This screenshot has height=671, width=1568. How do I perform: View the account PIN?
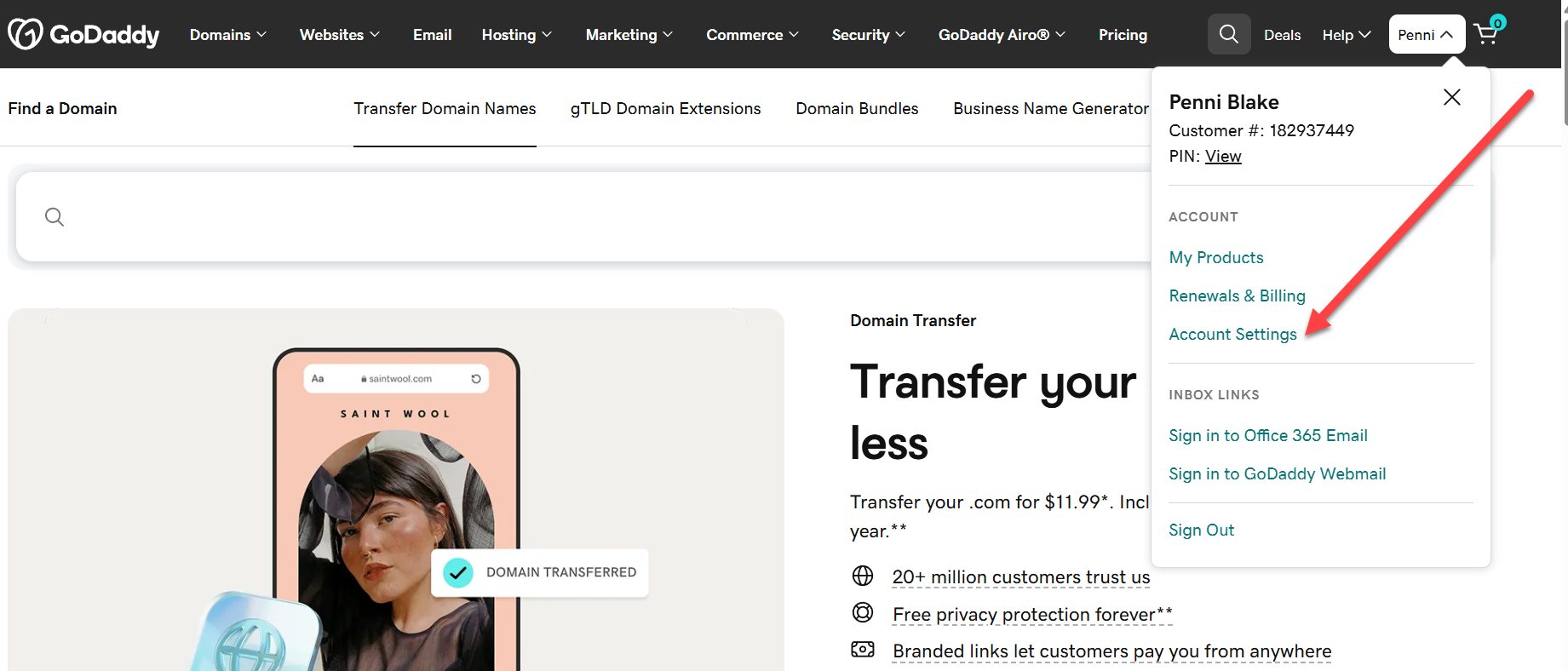pos(1223,156)
